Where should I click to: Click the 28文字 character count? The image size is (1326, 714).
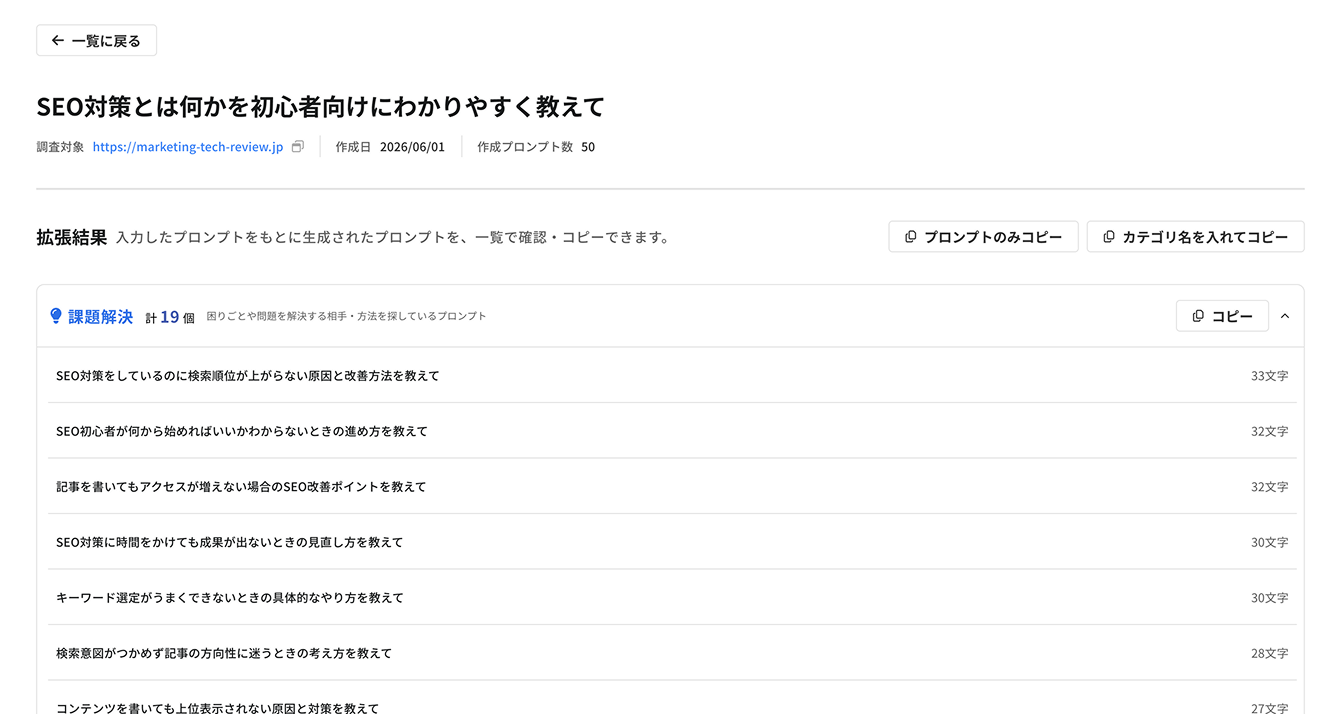coord(1269,653)
